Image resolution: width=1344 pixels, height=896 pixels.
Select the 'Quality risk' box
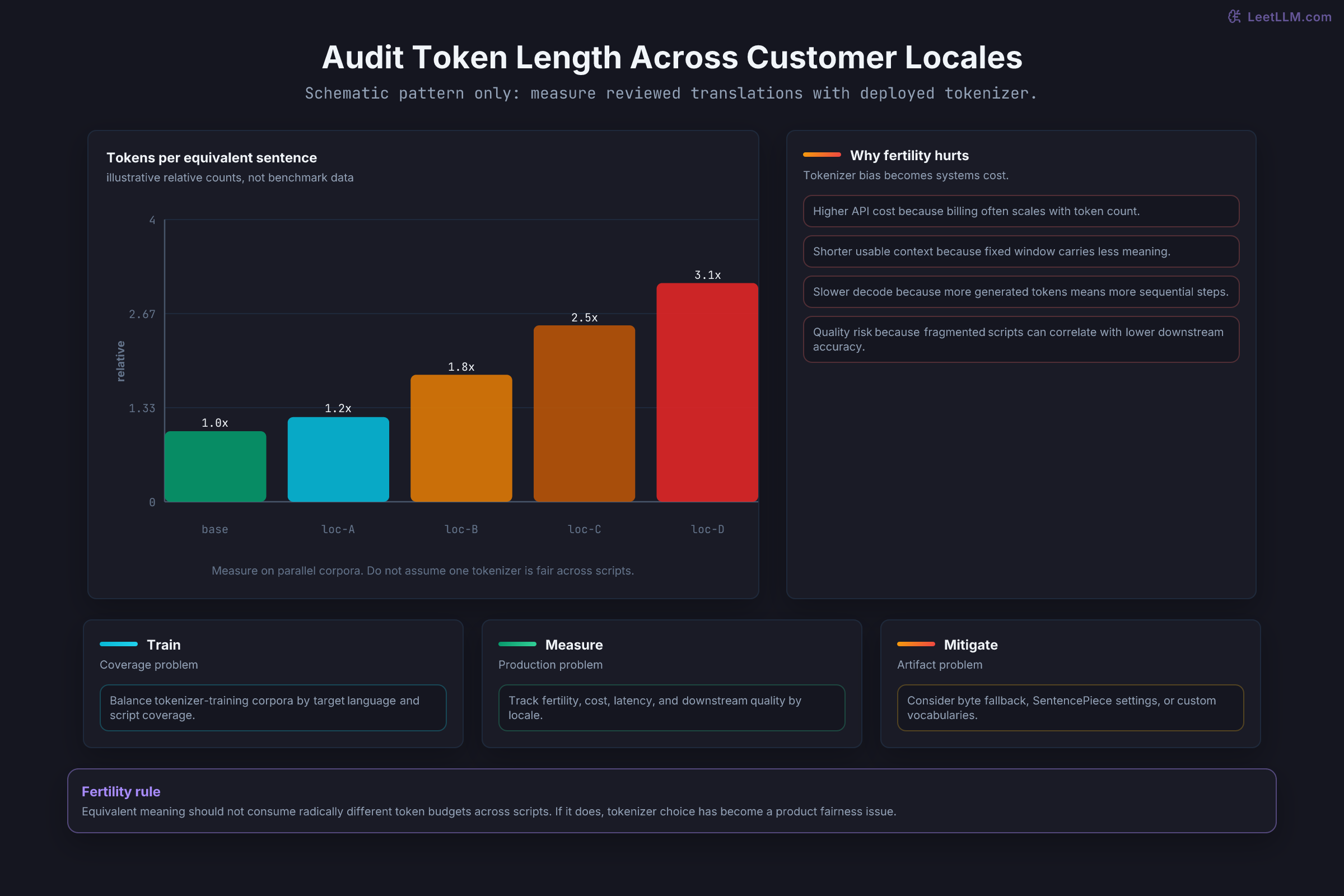coord(1020,339)
